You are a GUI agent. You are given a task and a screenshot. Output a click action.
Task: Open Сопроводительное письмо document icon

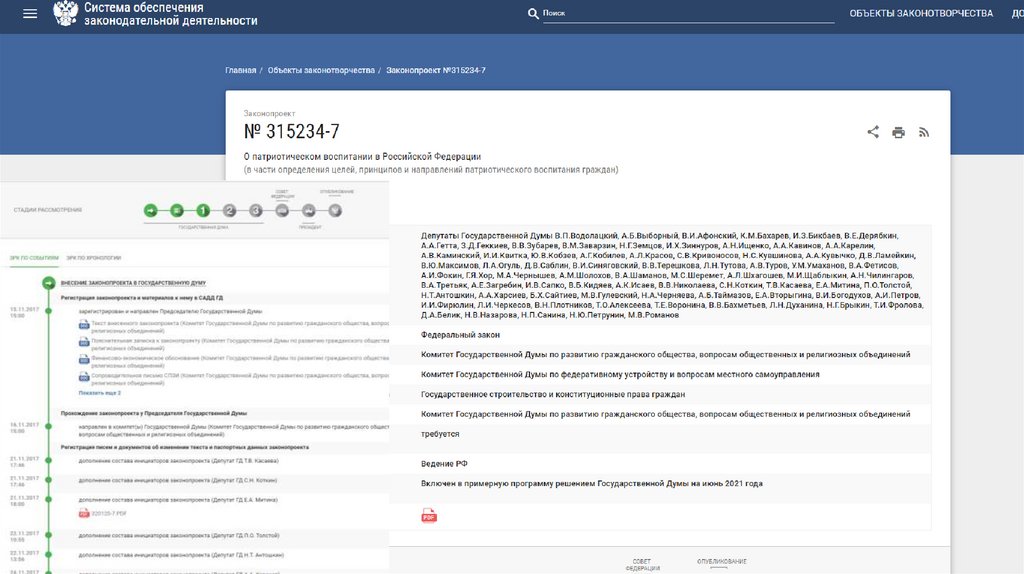click(84, 377)
